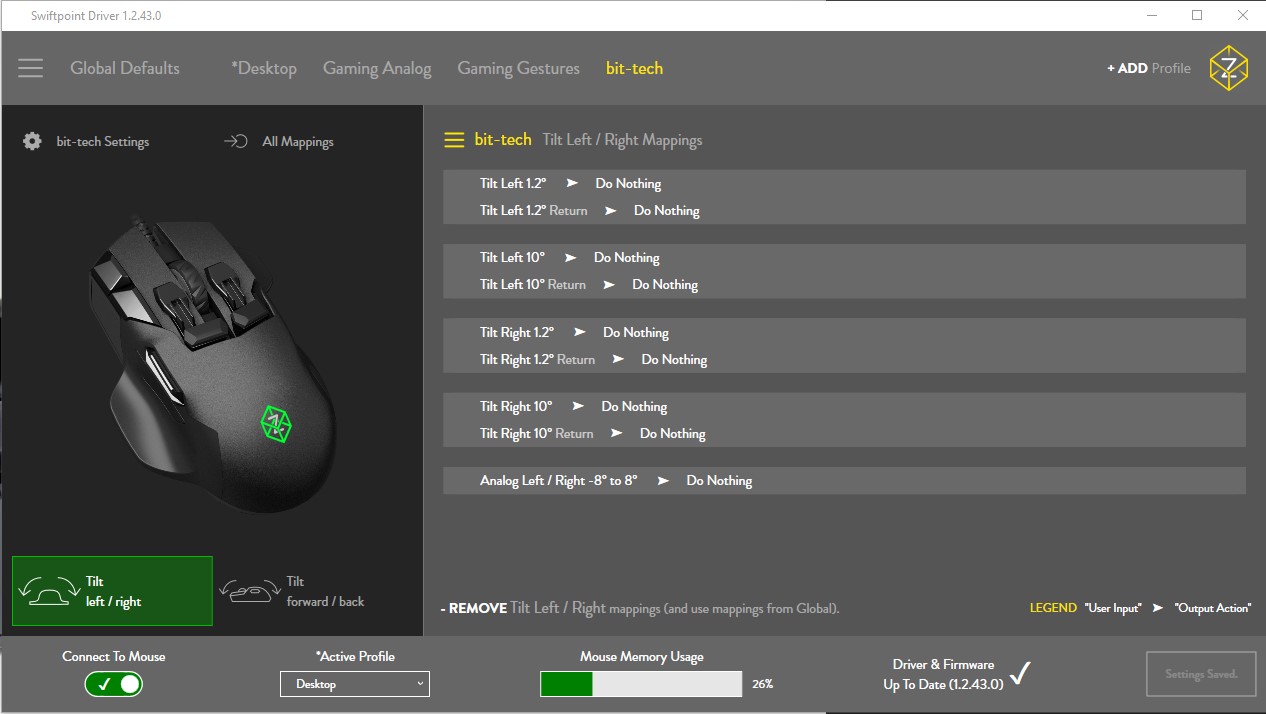
Task: Switch to the Desktop profile tab
Action: [264, 68]
